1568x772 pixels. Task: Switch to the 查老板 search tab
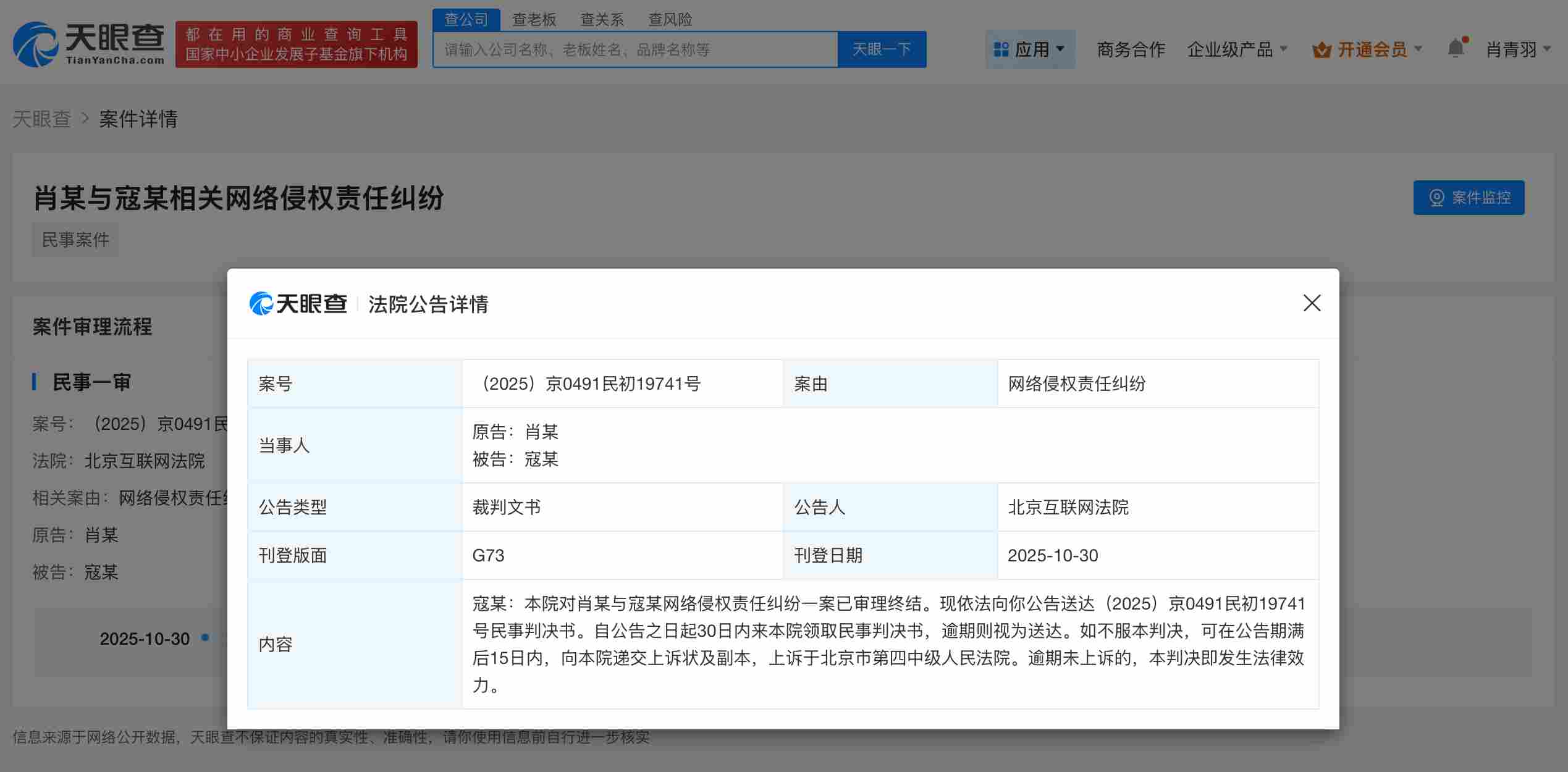pos(534,19)
